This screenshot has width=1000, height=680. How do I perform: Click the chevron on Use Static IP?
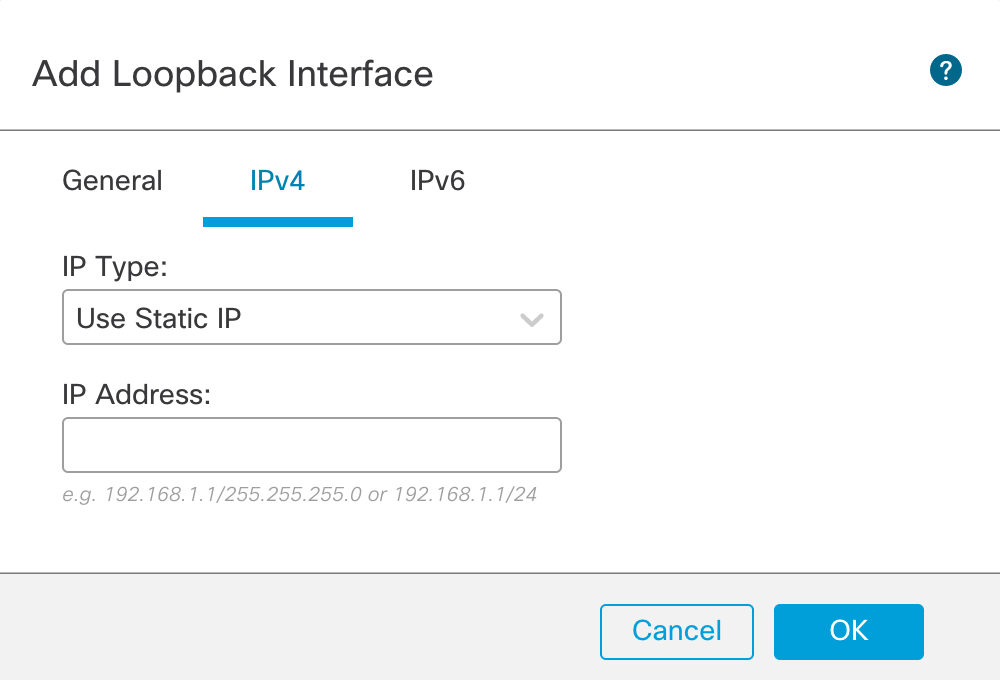[533, 317]
